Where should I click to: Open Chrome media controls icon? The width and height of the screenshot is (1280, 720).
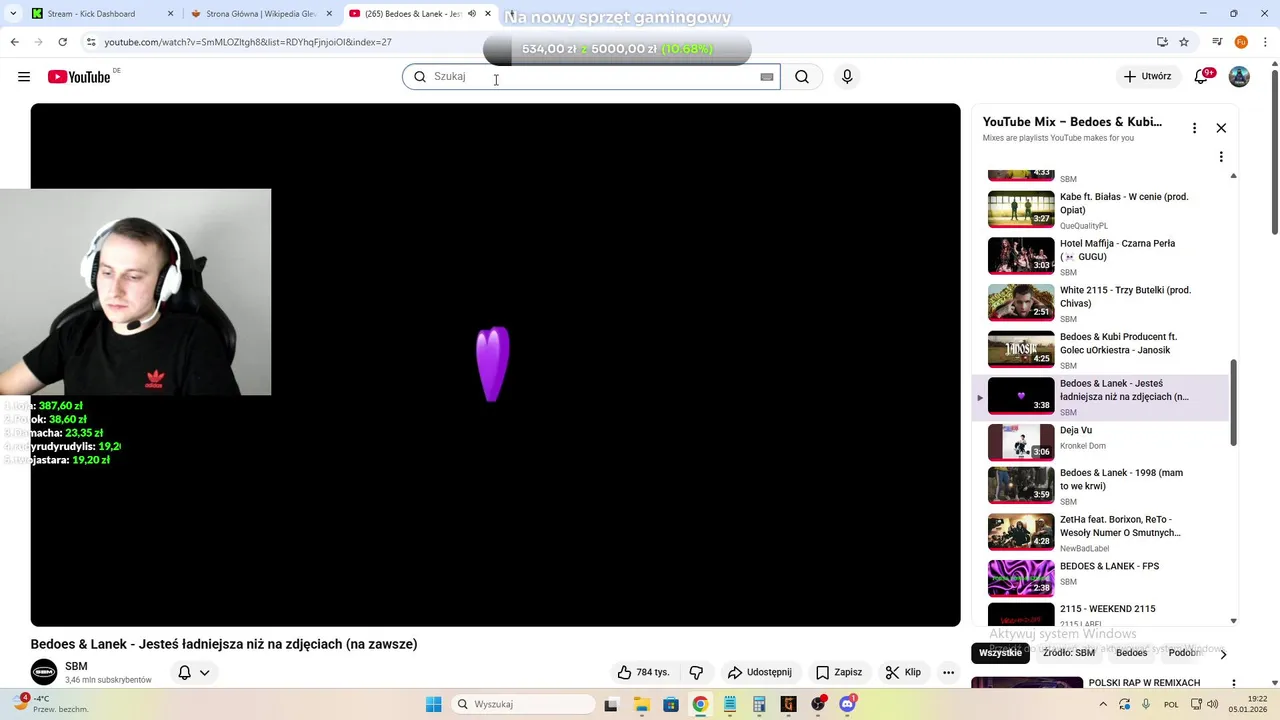click(1217, 42)
